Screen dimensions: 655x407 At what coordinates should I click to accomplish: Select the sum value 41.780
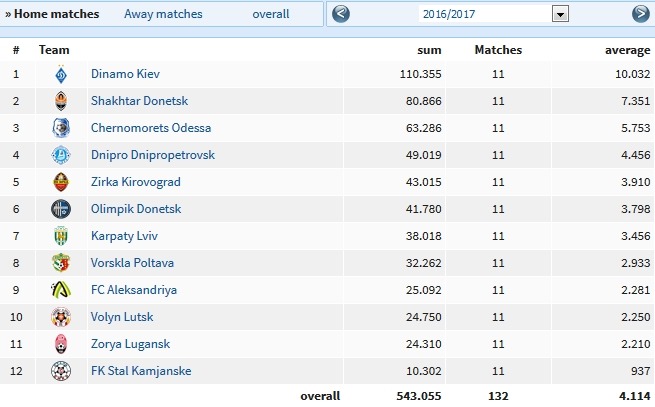click(424, 209)
